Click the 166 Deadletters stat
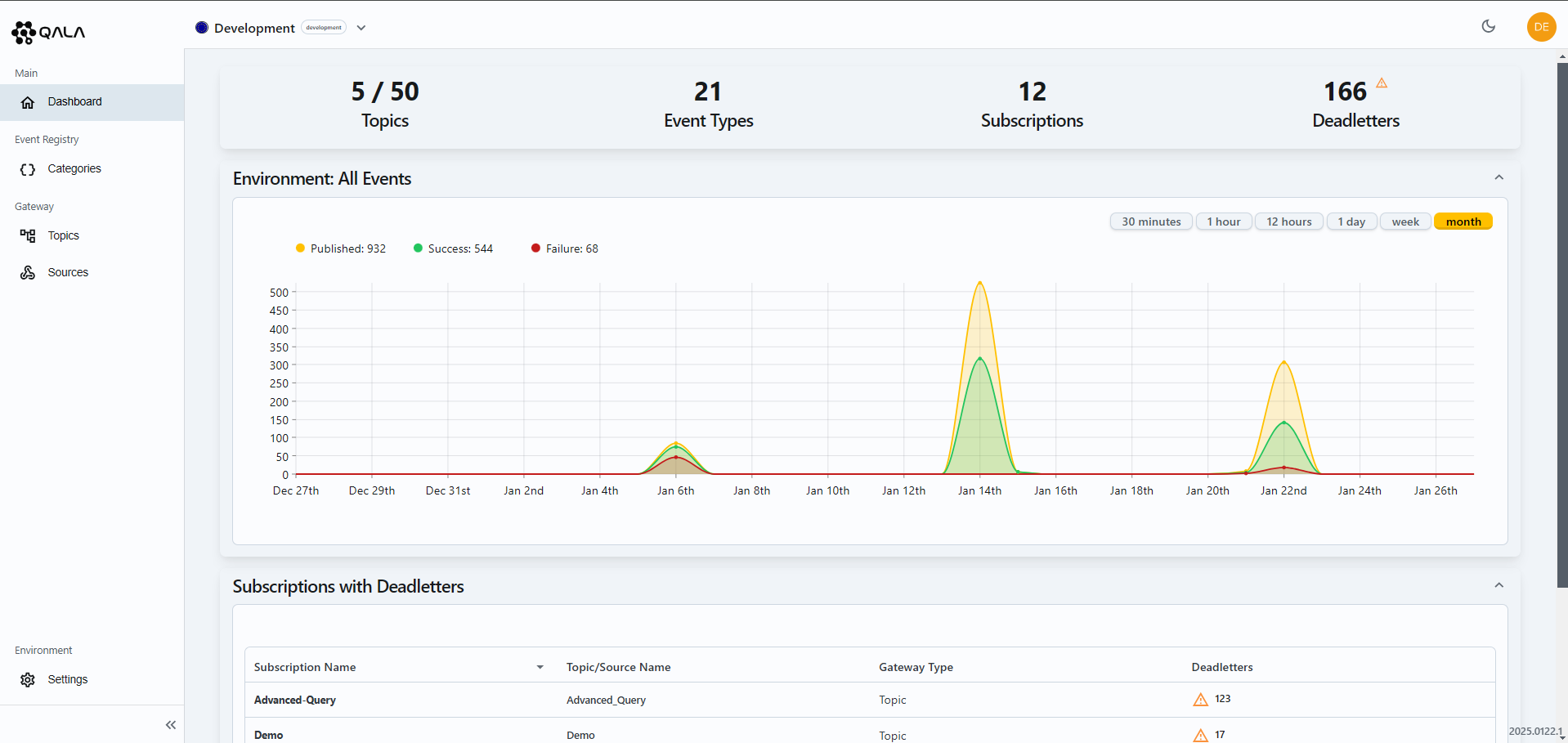The image size is (1568, 743). pyautogui.click(x=1356, y=105)
